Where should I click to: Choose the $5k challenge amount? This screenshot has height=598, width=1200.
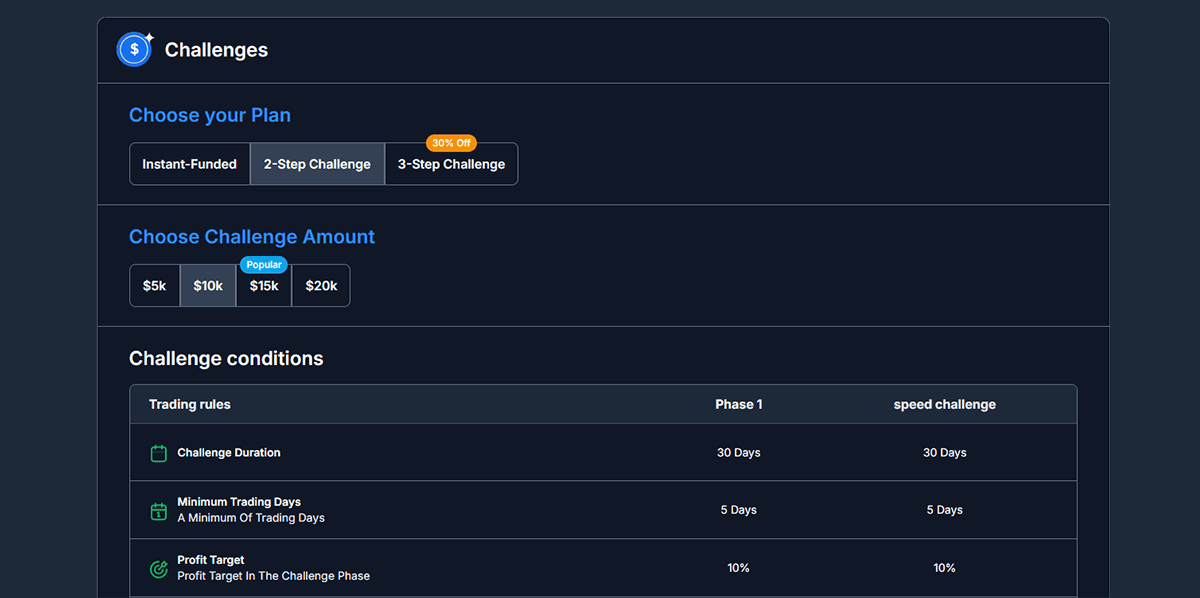pos(155,286)
